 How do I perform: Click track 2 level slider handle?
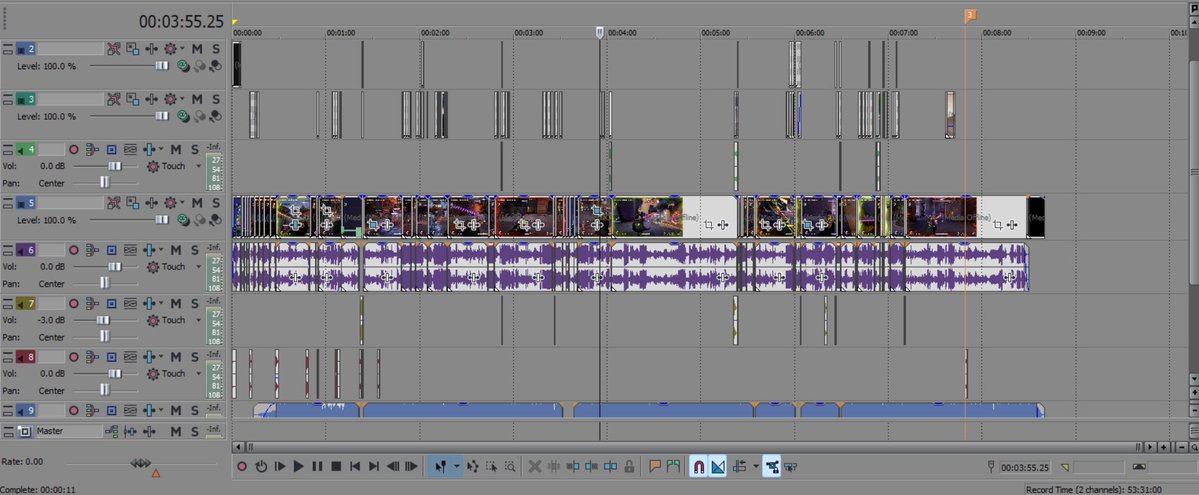(x=162, y=66)
